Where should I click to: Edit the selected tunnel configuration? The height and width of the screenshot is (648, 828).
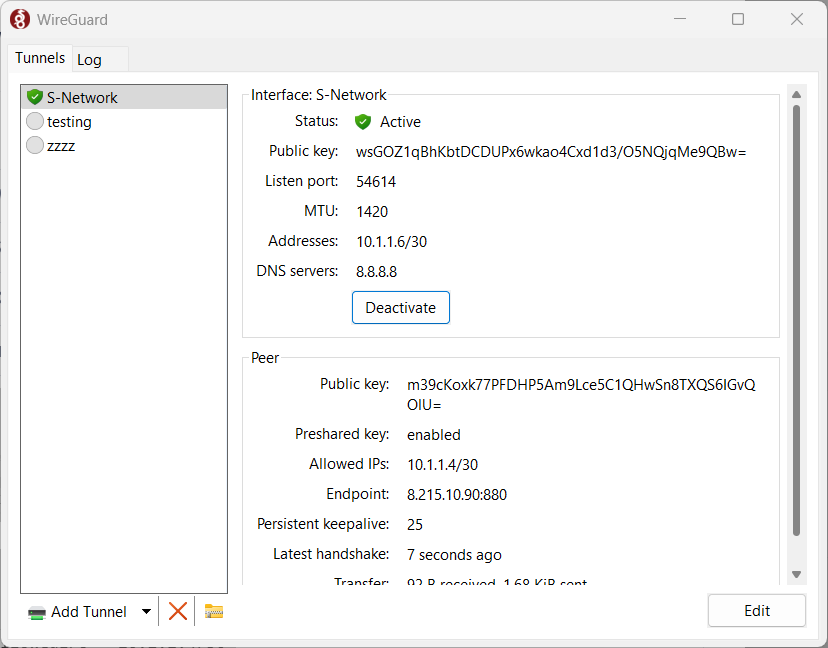pyautogui.click(x=757, y=611)
